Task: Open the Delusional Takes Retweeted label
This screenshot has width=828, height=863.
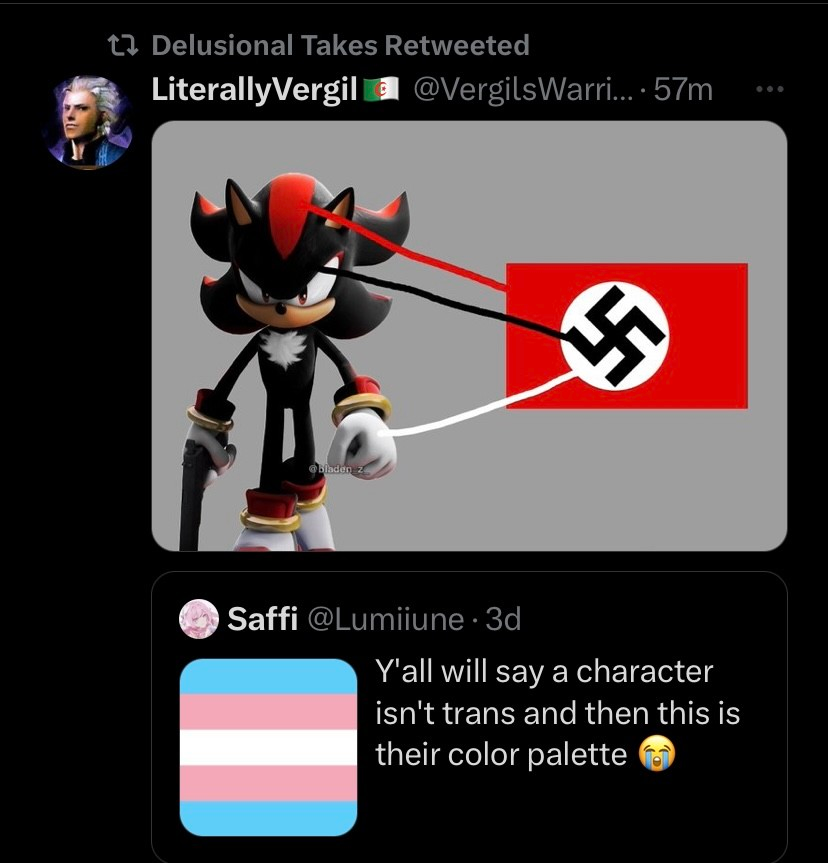Action: click(x=340, y=45)
